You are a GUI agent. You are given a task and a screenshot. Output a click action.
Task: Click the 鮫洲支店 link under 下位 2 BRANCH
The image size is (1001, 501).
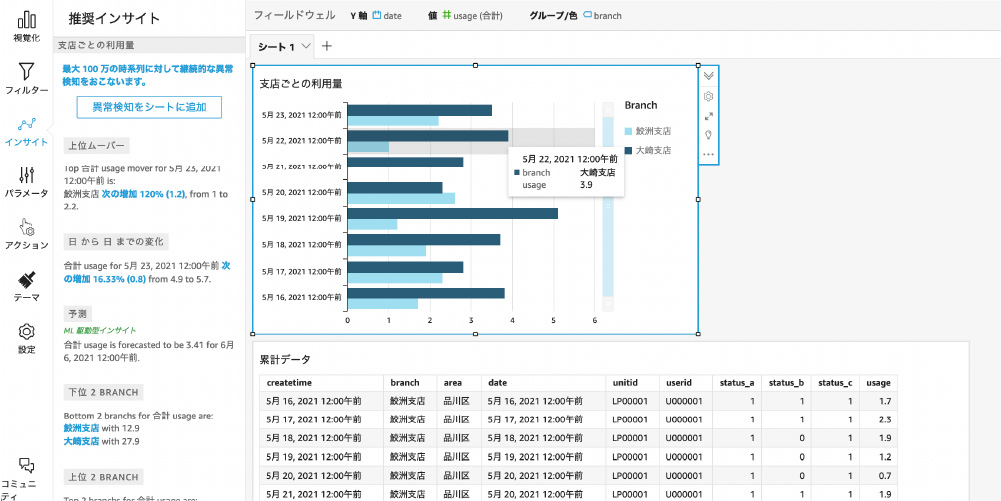(83, 427)
